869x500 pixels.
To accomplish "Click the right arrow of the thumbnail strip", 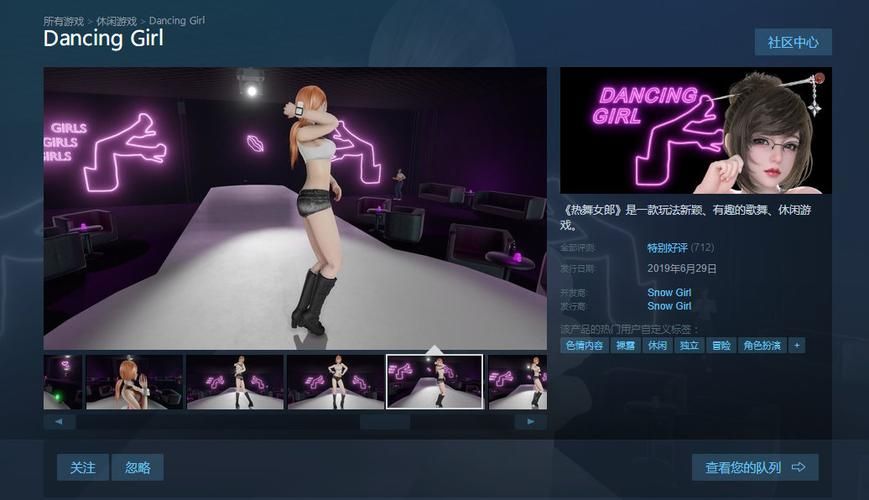I will pos(531,422).
